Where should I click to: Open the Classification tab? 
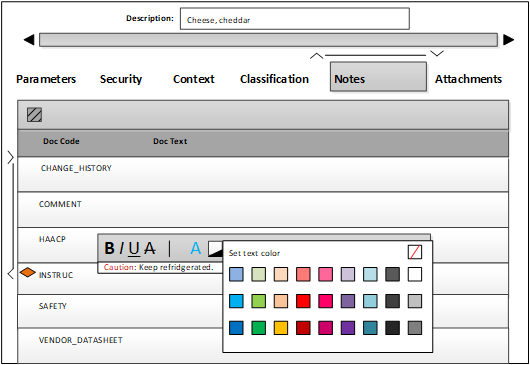(x=274, y=79)
